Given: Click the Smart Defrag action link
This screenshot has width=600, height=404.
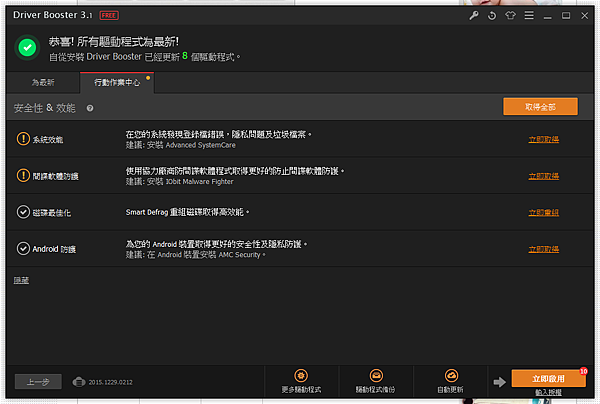Looking at the screenshot, I should pos(543,212).
